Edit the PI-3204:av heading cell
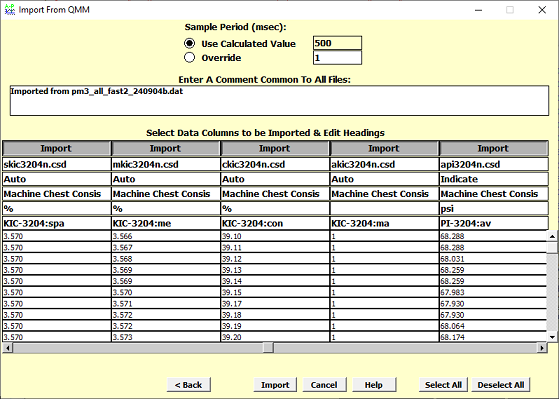Image resolution: width=559 pixels, height=399 pixels. 493,224
